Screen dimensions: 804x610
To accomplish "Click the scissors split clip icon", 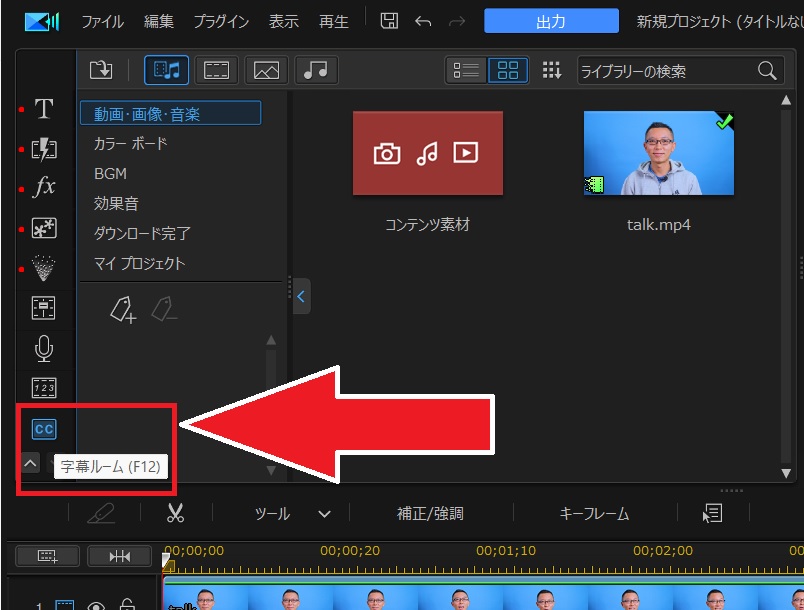I will coord(175,513).
